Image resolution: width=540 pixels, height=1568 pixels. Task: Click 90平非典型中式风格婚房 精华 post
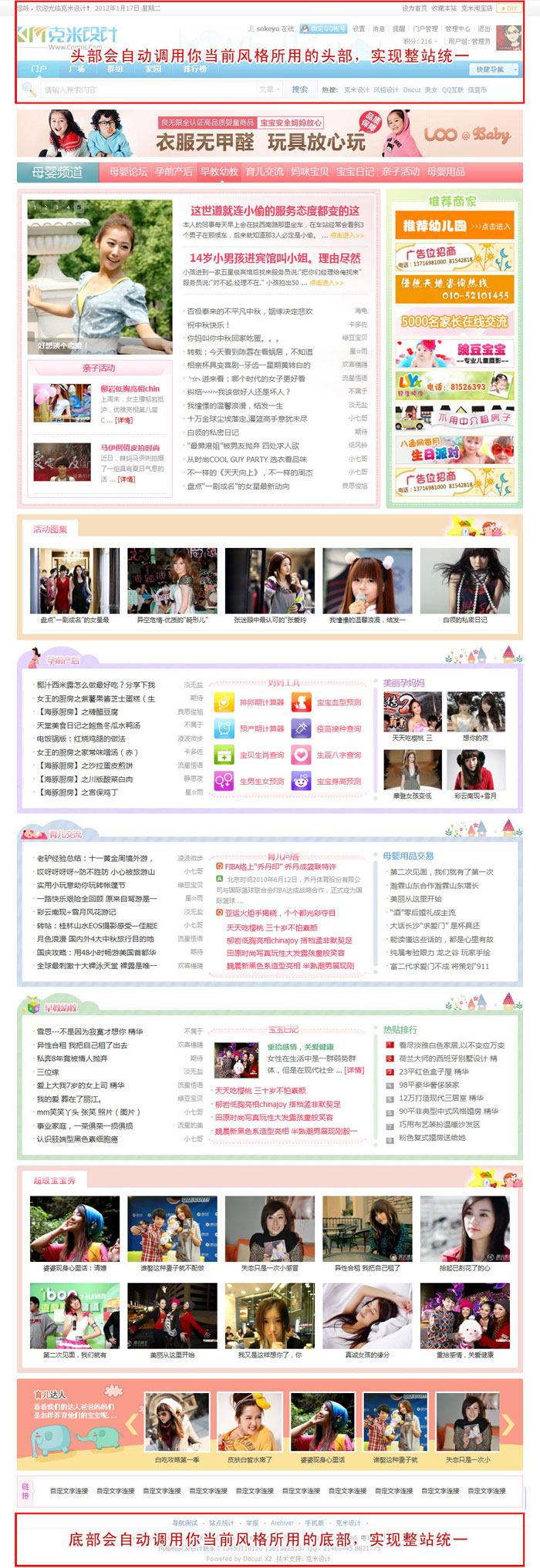[447, 1111]
